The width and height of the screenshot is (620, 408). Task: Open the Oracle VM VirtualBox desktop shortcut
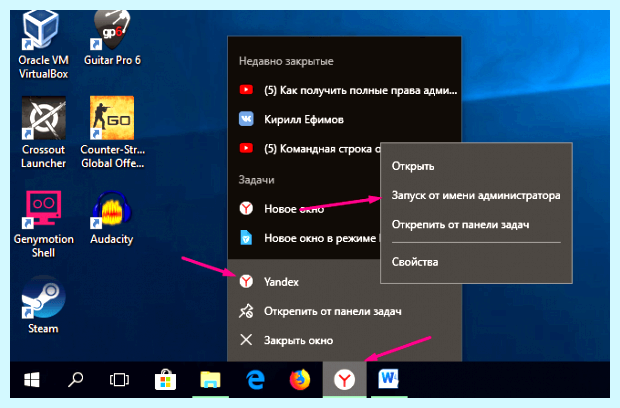point(43,44)
